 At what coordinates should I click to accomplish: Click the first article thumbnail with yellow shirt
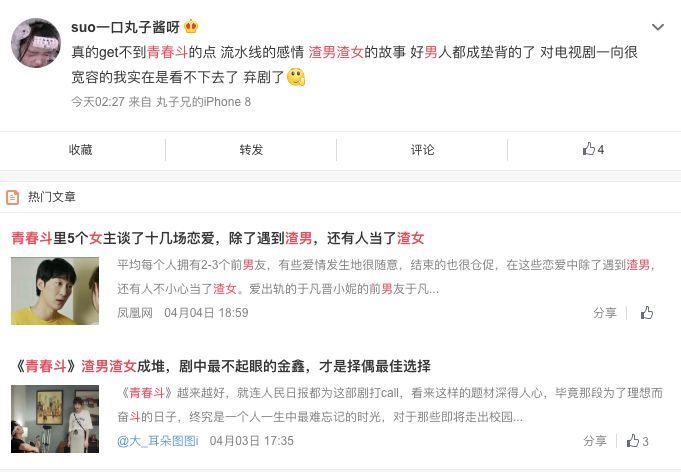[55, 291]
